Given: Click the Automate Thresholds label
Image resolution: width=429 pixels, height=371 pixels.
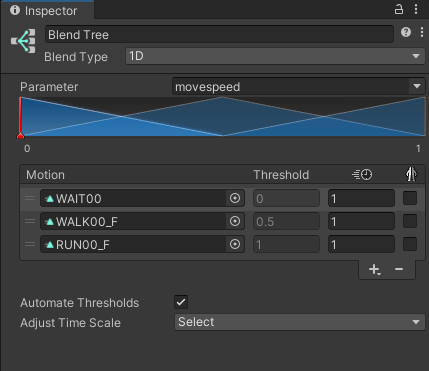Looking at the screenshot, I should click(79, 303).
